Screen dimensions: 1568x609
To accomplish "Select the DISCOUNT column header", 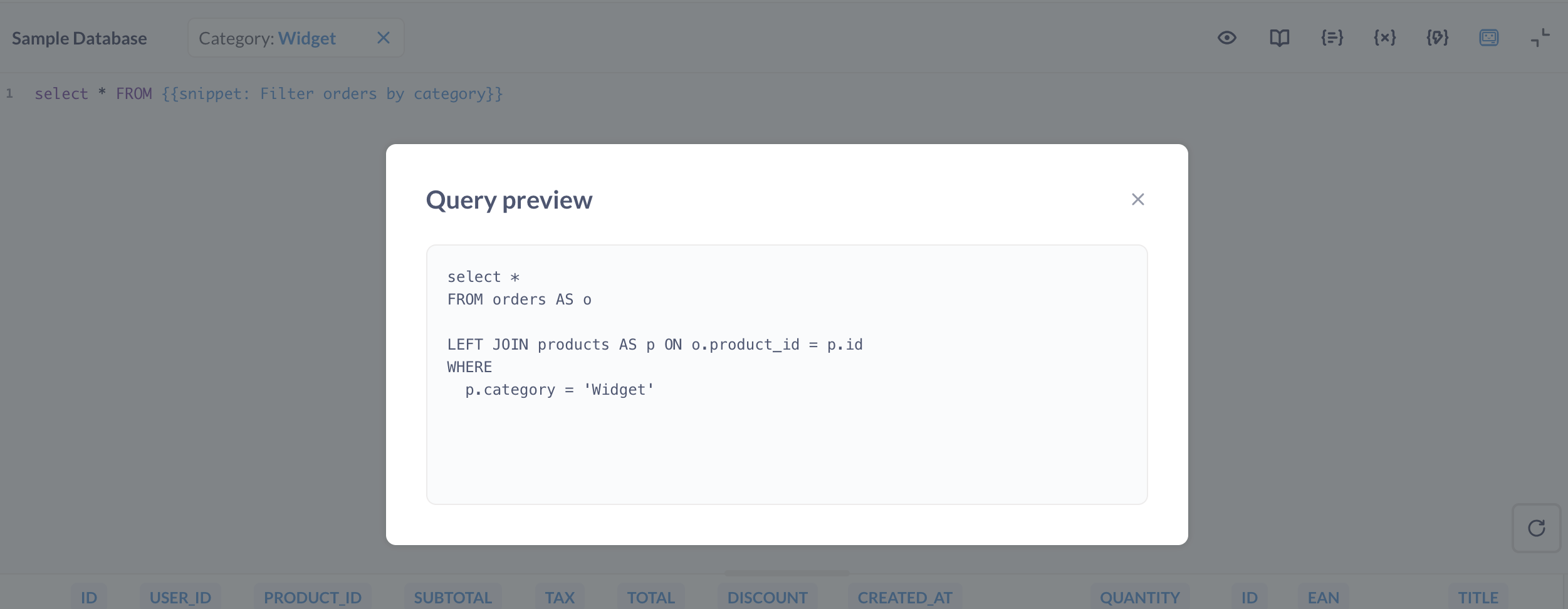I will pos(766,597).
